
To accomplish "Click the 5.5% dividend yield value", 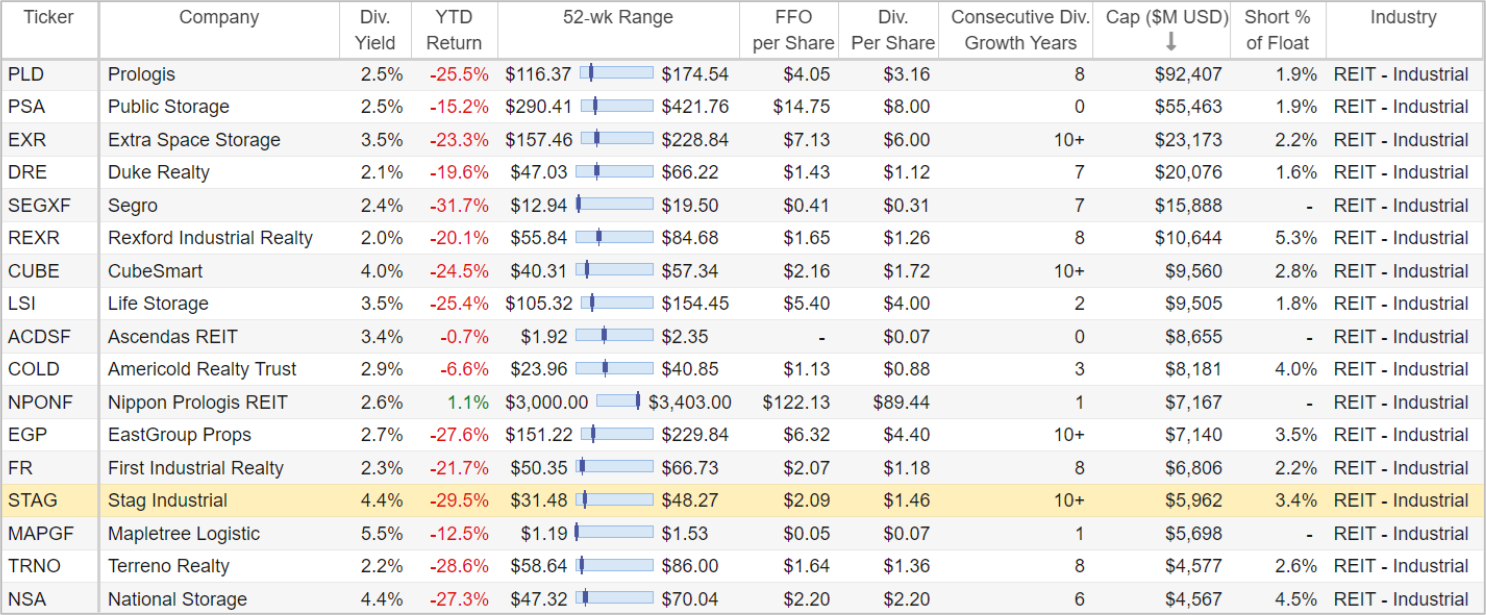I will tap(382, 533).
